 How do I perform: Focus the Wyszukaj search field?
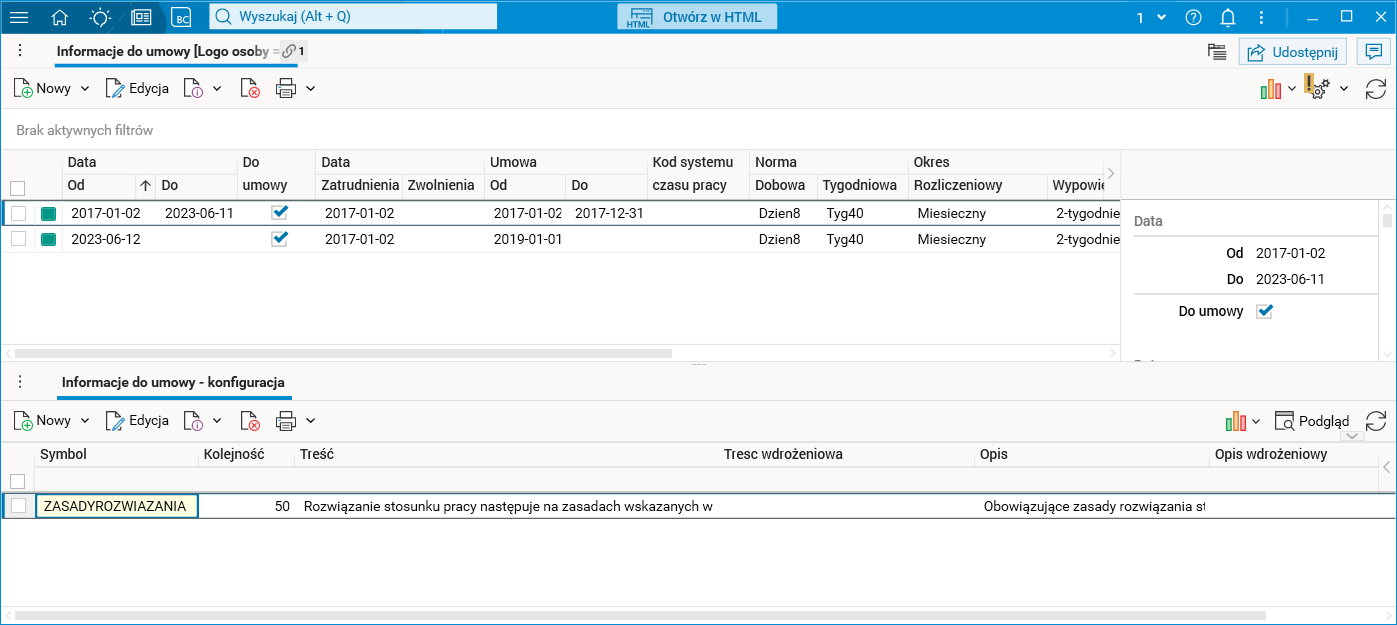353,17
